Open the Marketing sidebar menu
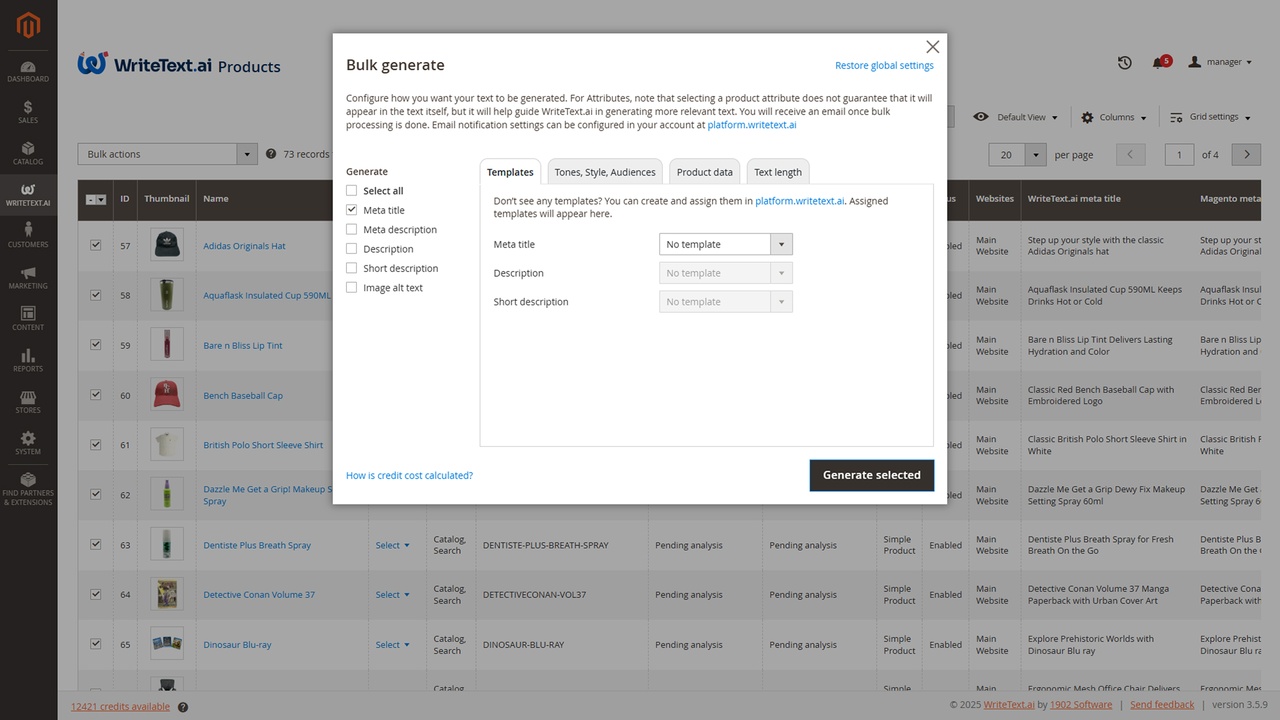 pos(27,276)
